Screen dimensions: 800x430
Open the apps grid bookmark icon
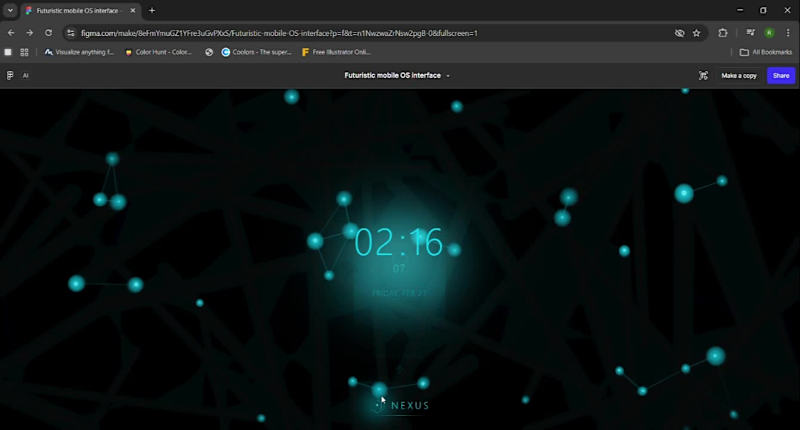point(24,52)
